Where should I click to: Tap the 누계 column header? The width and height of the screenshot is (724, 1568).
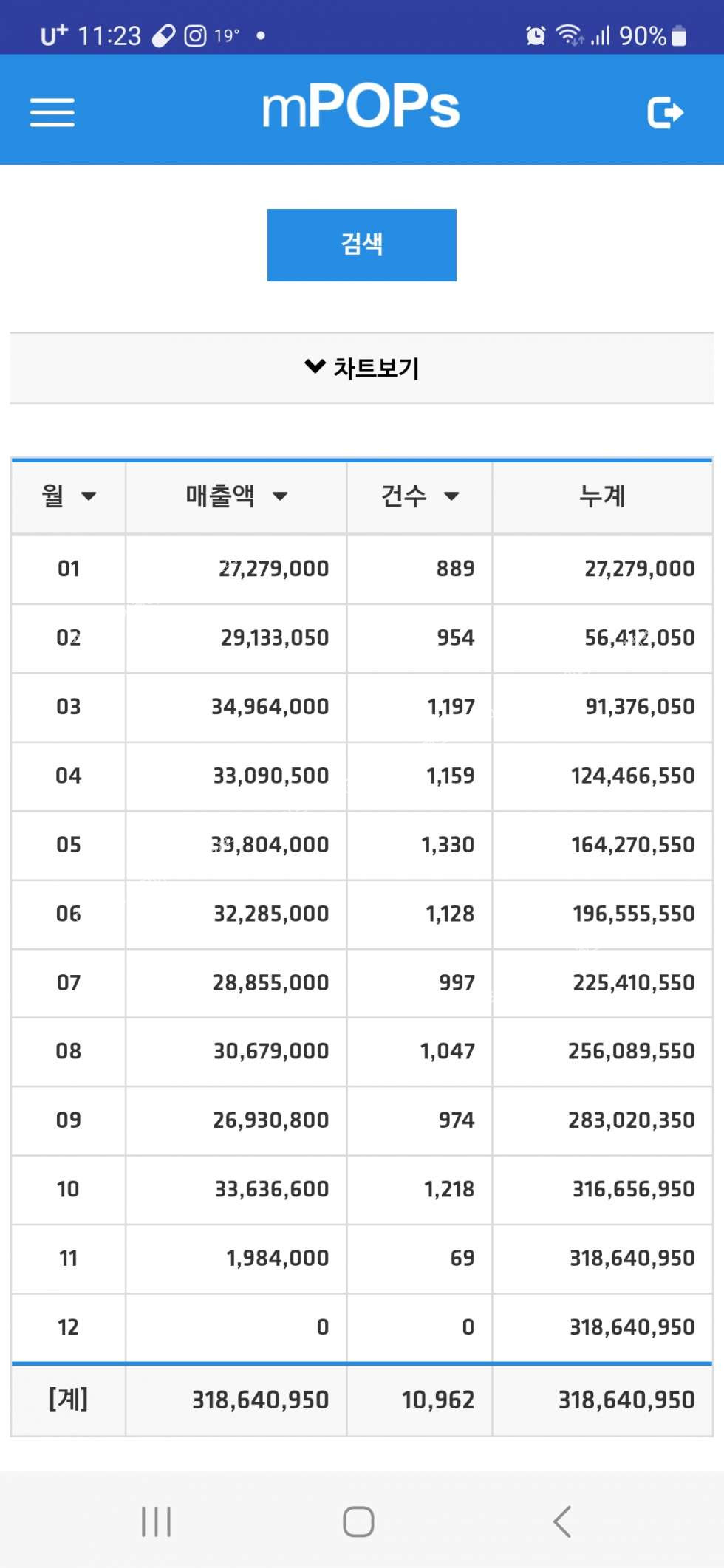tap(602, 496)
